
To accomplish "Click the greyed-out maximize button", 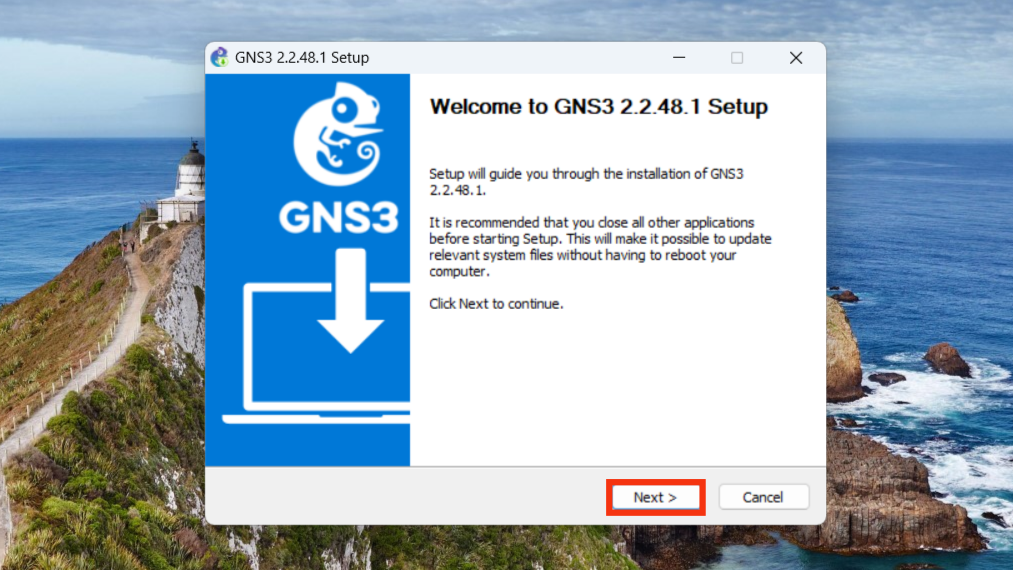I will pos(737,58).
